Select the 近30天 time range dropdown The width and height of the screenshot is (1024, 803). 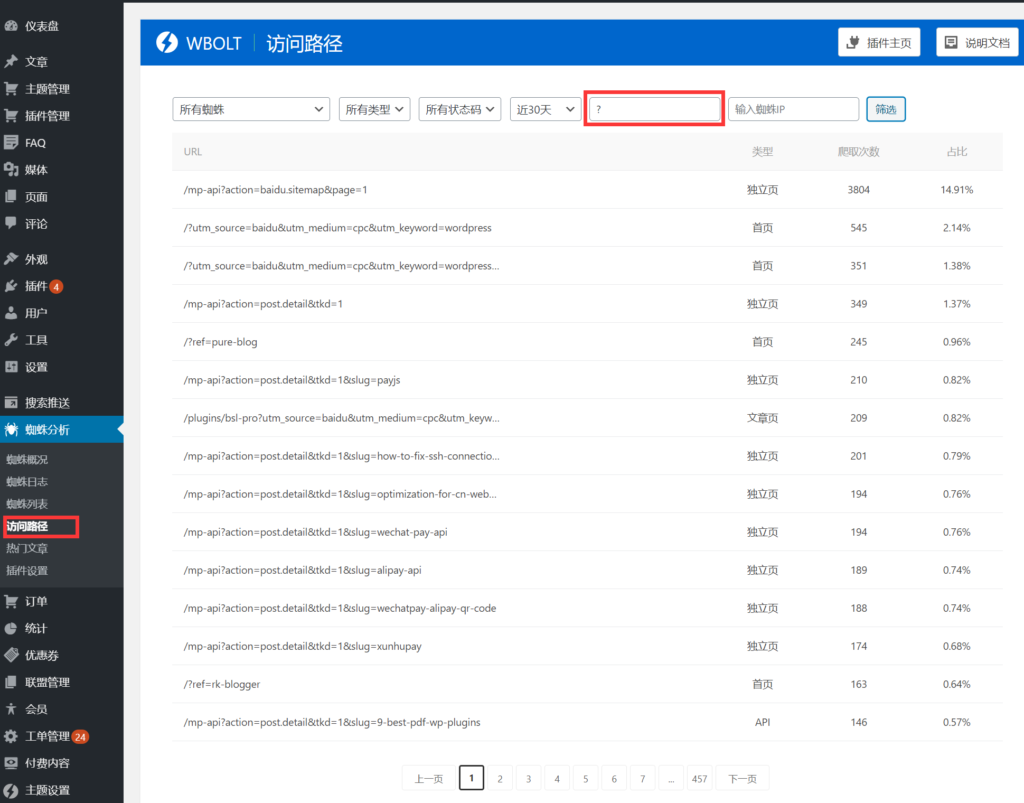(545, 109)
